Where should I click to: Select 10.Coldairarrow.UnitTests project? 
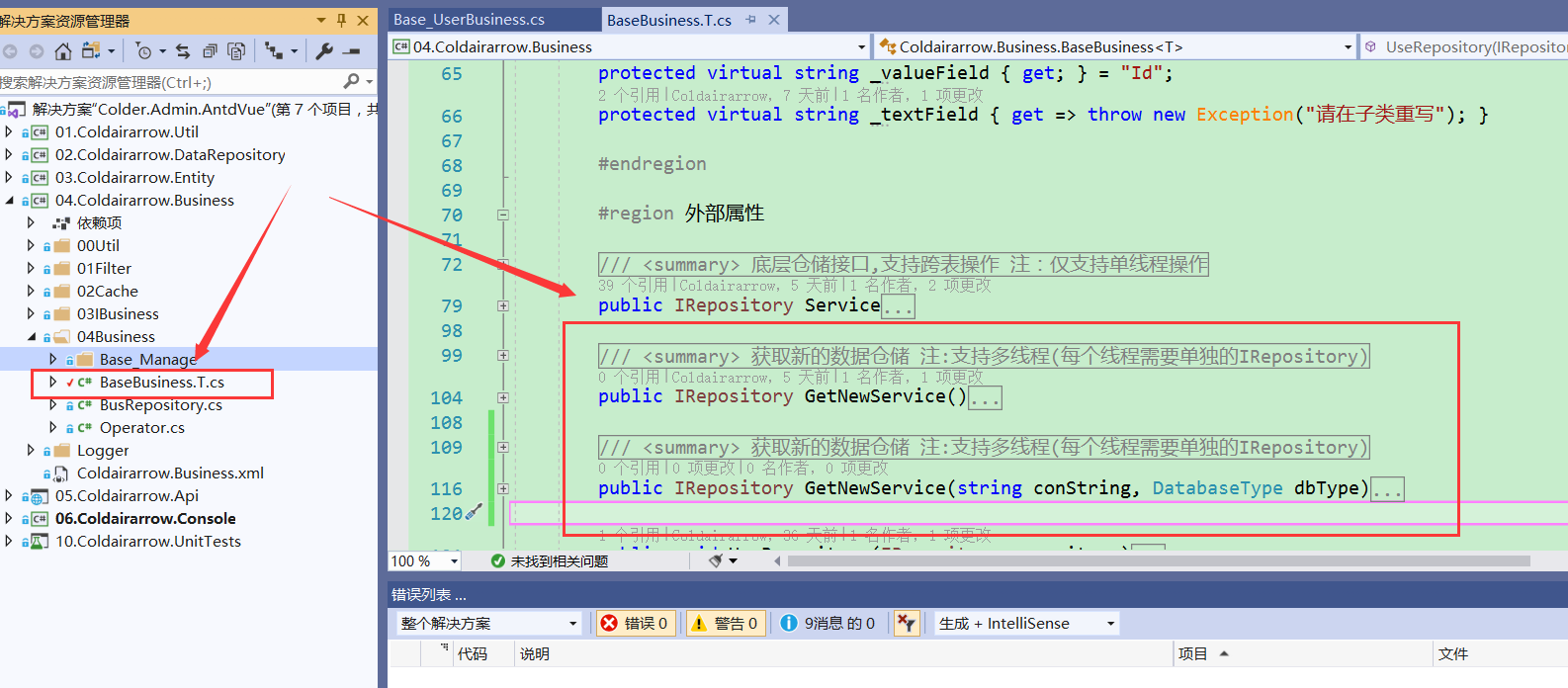[x=147, y=541]
